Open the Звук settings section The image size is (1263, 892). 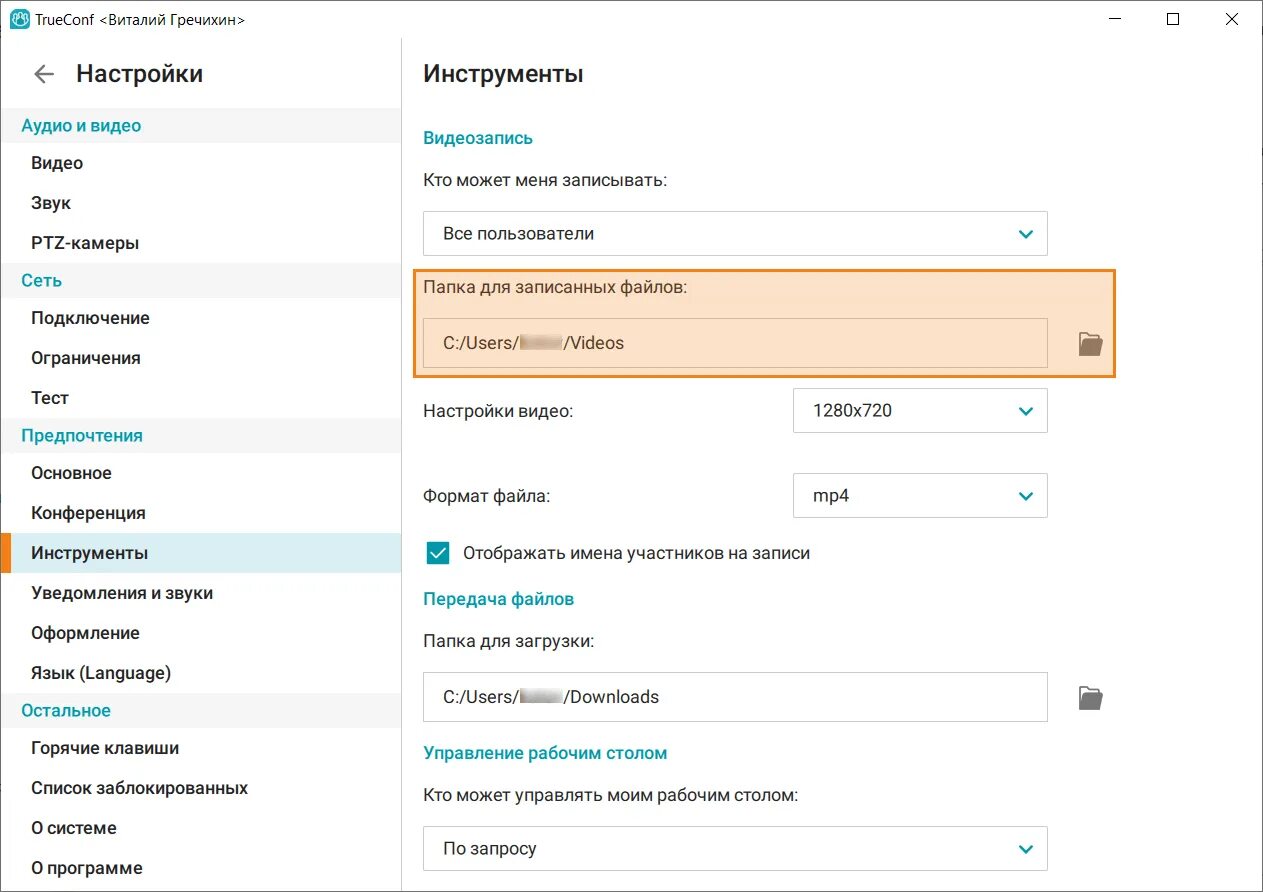coord(51,202)
